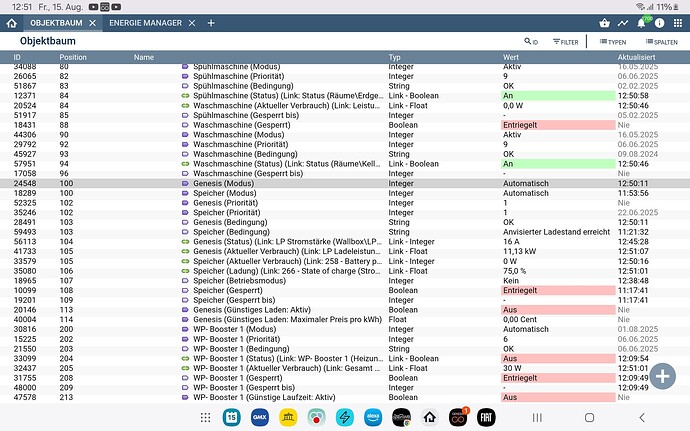Image resolution: width=690 pixels, height=431 pixels.
Task: Select the Genesis (Modus) row
Action: 345,183
